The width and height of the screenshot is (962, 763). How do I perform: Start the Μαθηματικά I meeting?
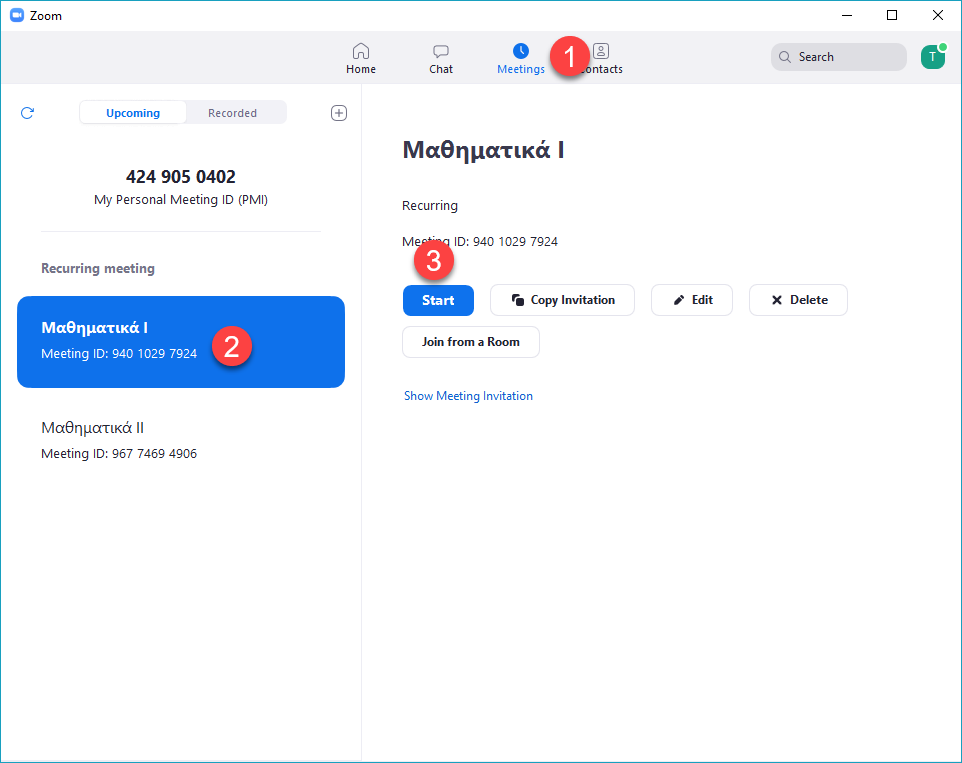[x=438, y=301]
